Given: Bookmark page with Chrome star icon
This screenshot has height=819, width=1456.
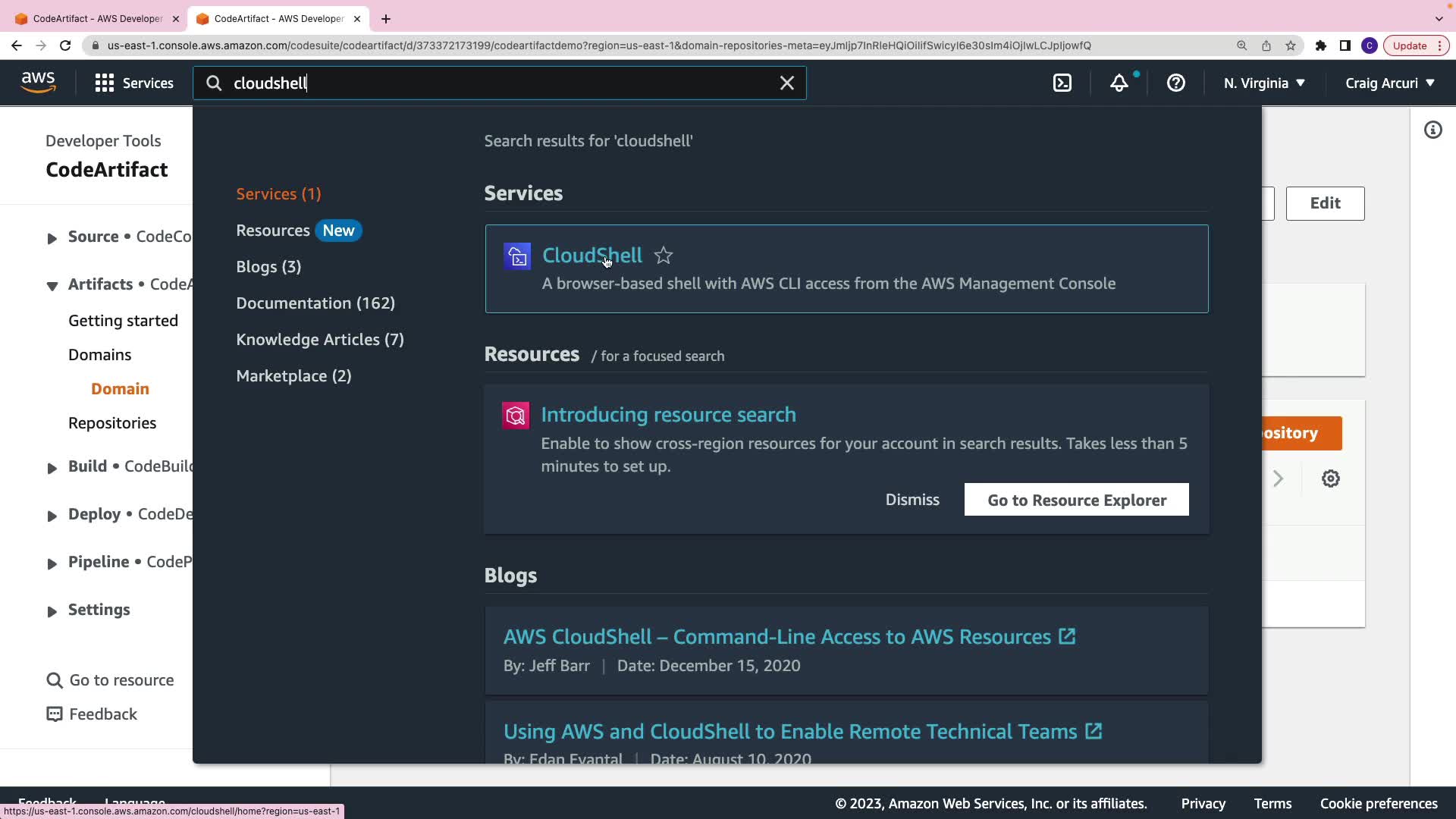Looking at the screenshot, I should tap(1291, 45).
